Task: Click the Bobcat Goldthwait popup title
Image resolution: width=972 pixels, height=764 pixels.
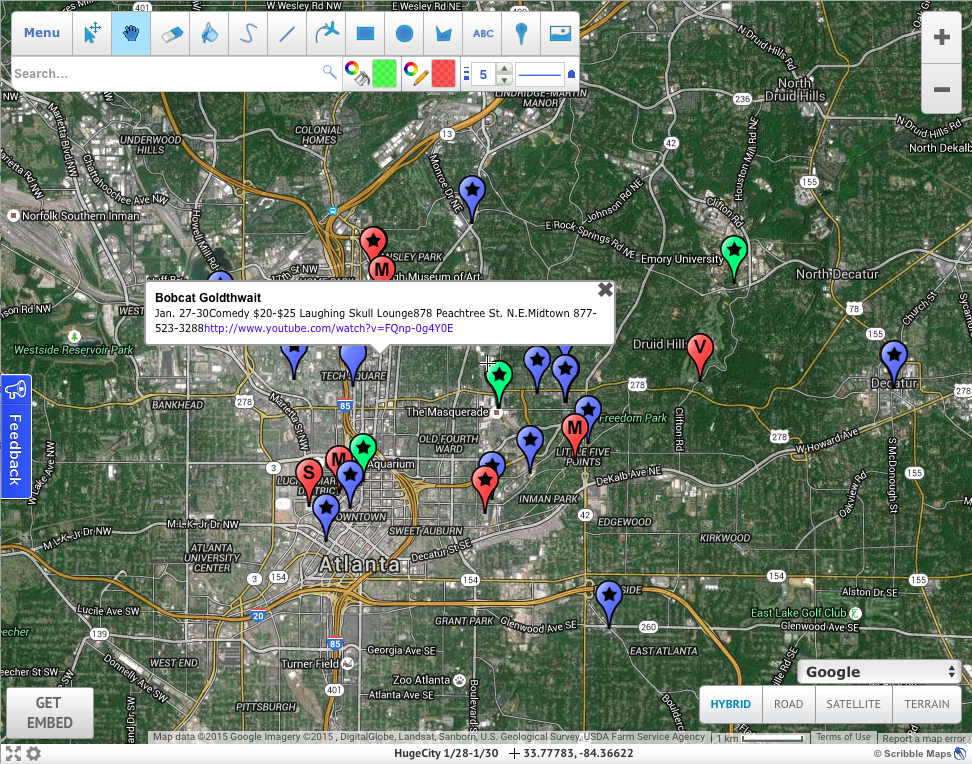Action: 208,298
